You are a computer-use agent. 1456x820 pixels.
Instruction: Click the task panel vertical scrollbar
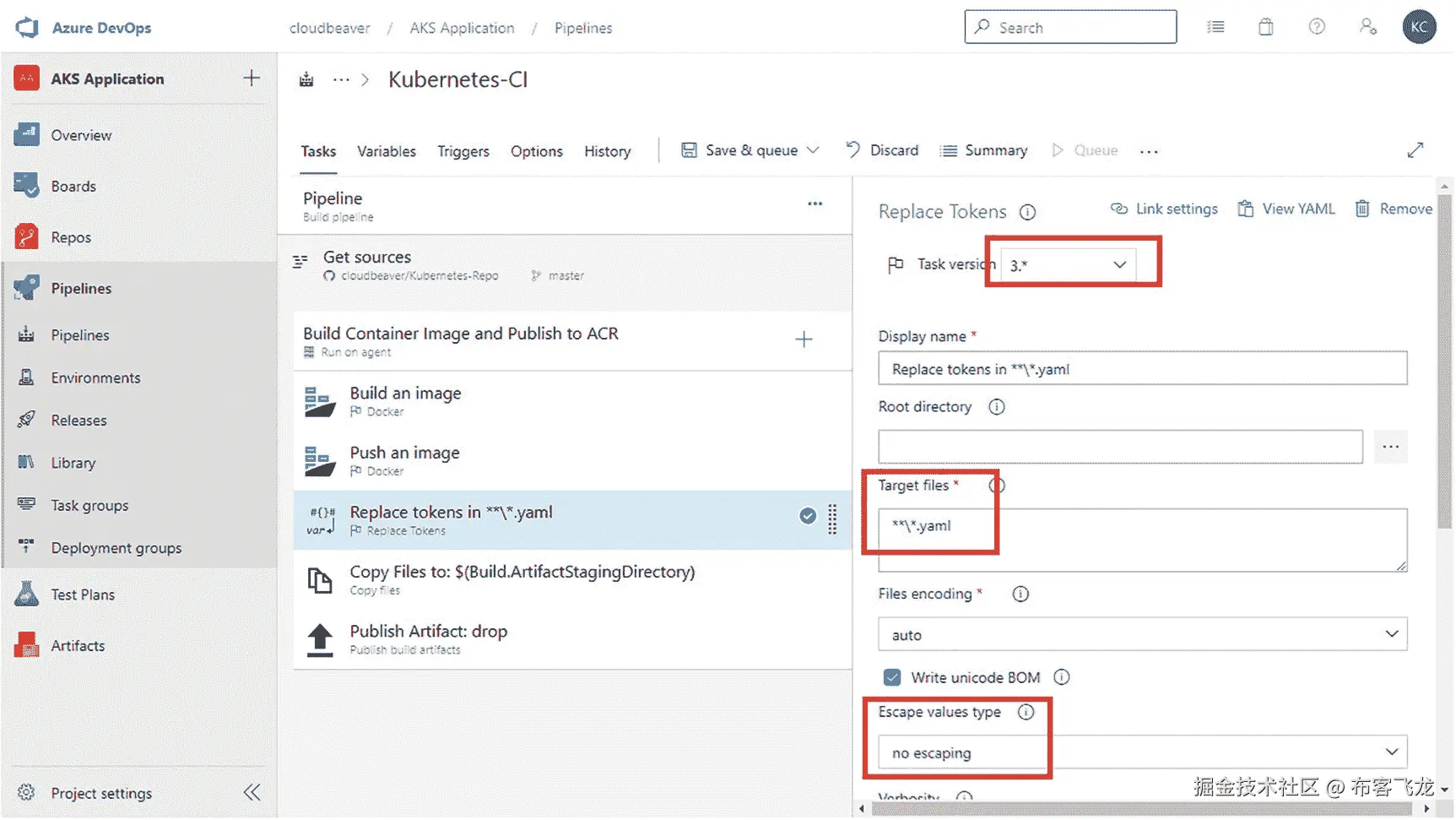click(x=1445, y=363)
